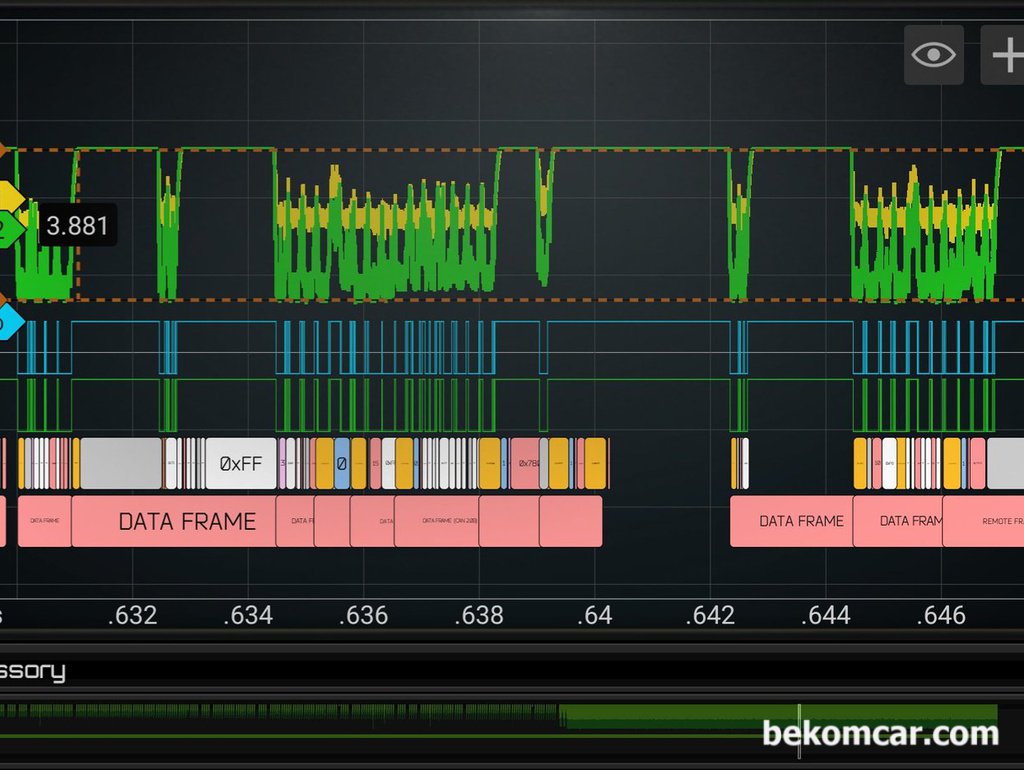Toggle the eye visibility icon

tap(934, 54)
